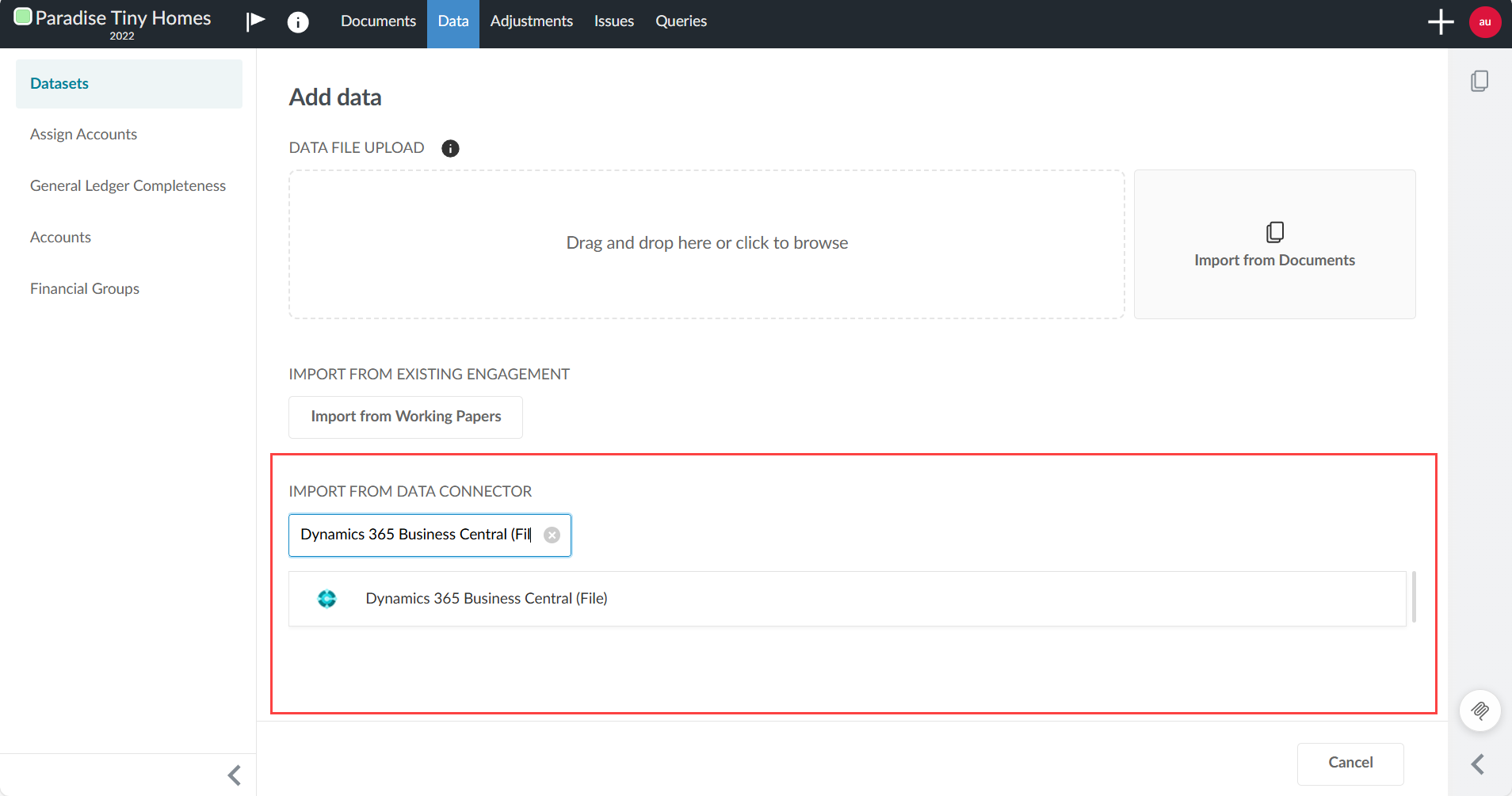Viewport: 1512px width, 796px height.
Task: Open the data connector search dropdown list
Action: [420, 535]
